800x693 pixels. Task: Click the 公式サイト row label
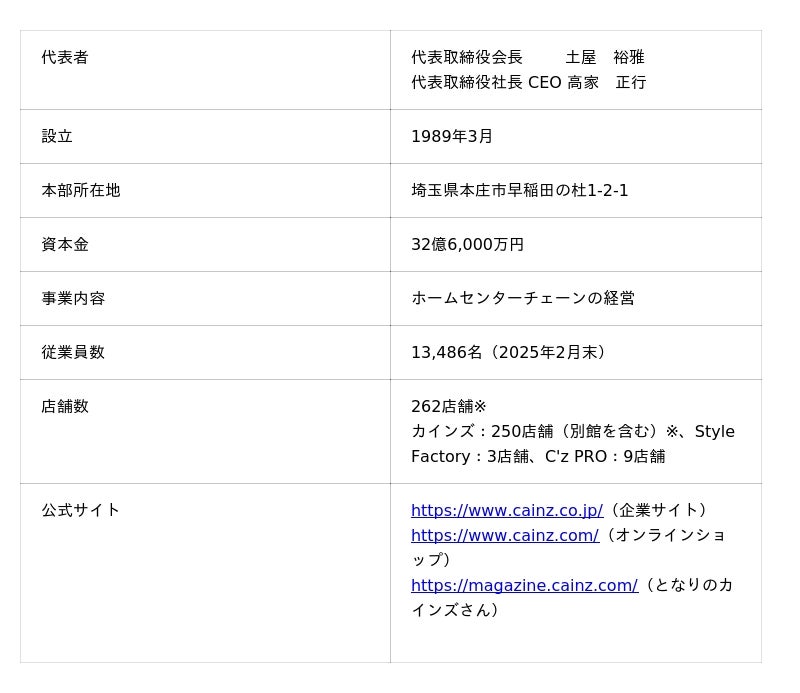pos(81,510)
